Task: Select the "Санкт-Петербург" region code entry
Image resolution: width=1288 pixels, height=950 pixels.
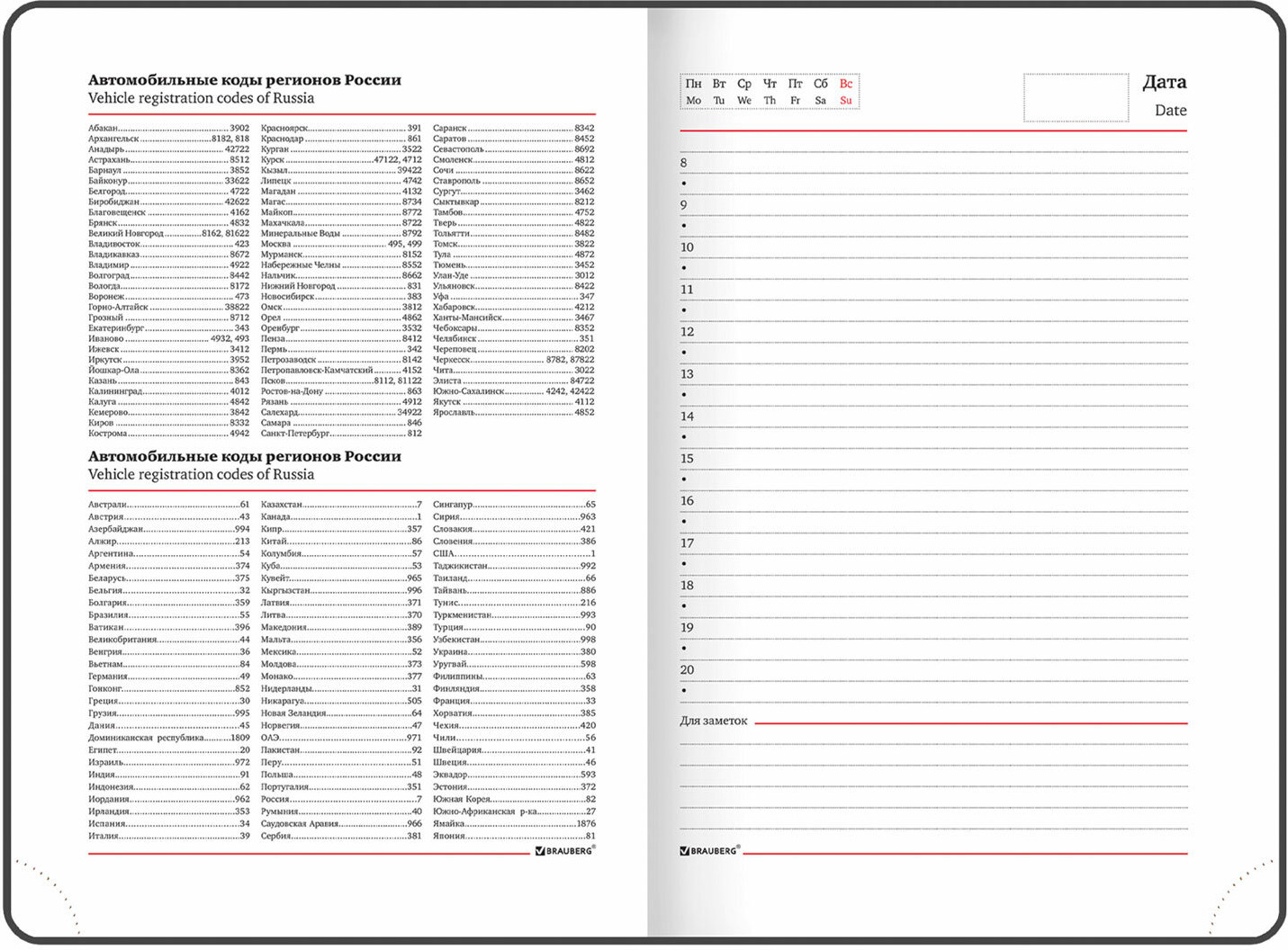Action: pos(295,434)
